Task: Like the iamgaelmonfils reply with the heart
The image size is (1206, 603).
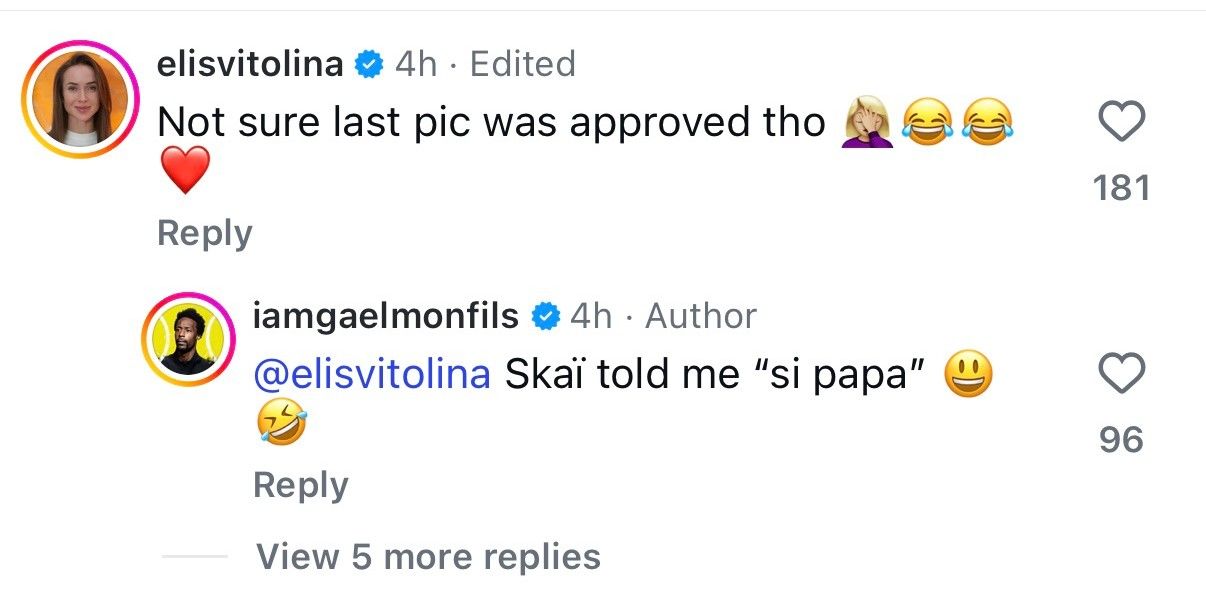Action: (x=1122, y=375)
